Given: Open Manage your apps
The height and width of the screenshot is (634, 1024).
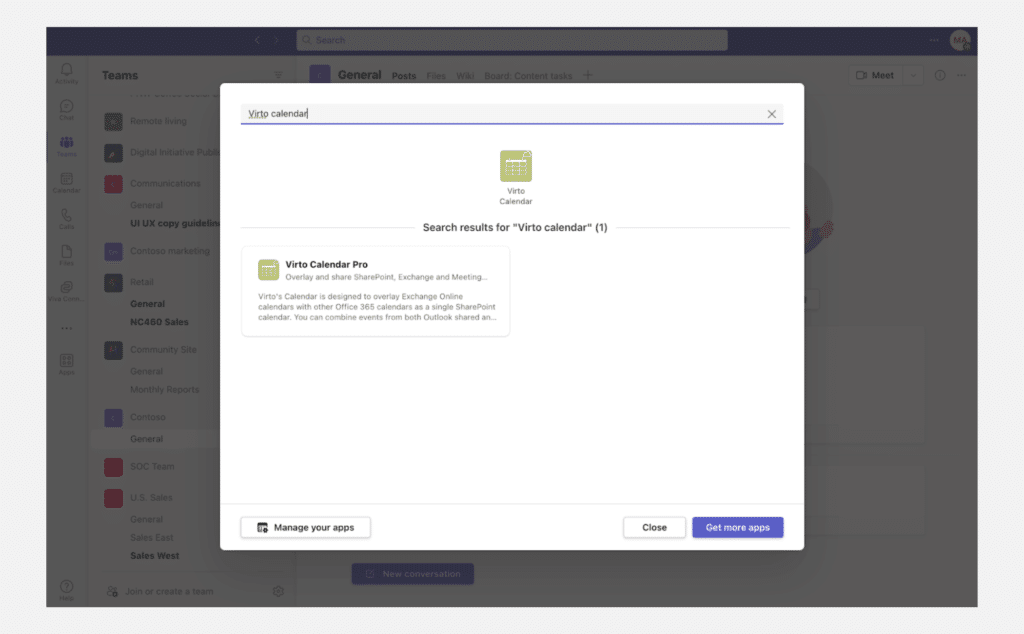Looking at the screenshot, I should (306, 528).
